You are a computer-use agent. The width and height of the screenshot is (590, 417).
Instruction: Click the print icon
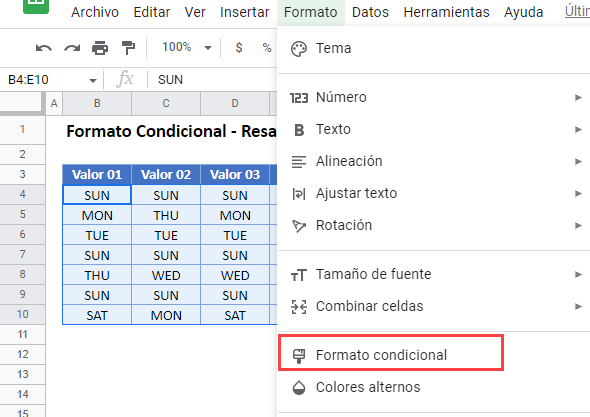[100, 48]
